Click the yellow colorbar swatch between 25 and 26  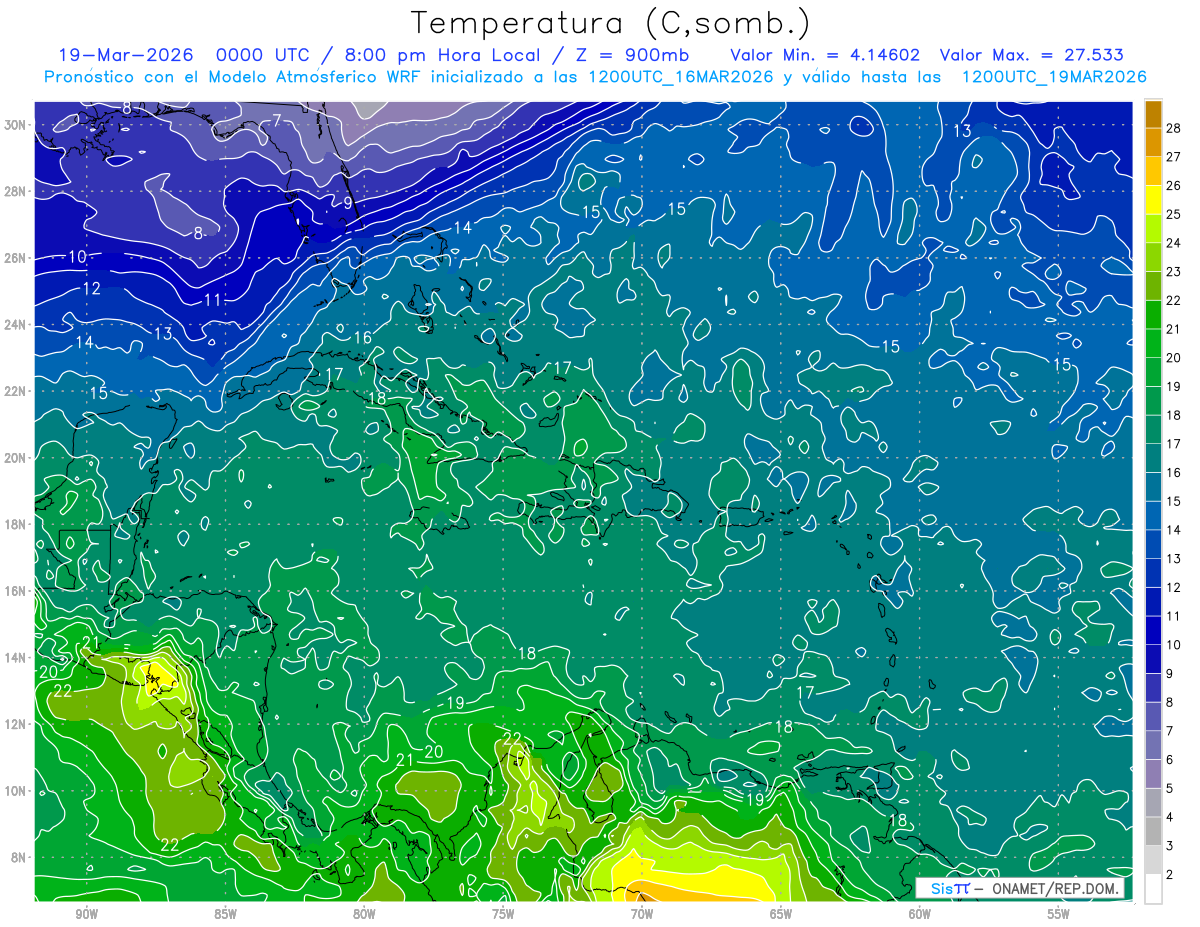1153,200
